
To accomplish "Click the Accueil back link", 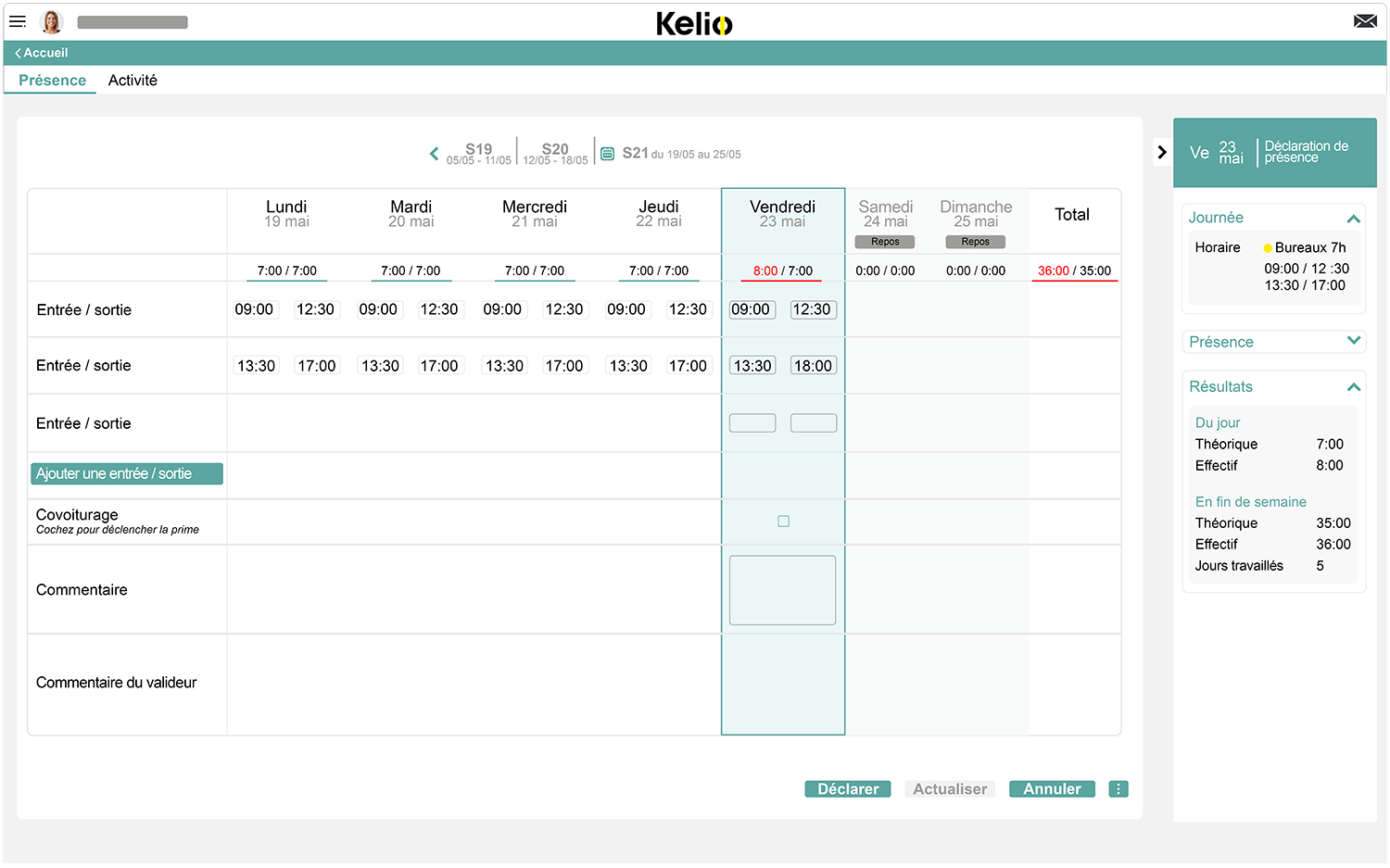I will click(41, 53).
